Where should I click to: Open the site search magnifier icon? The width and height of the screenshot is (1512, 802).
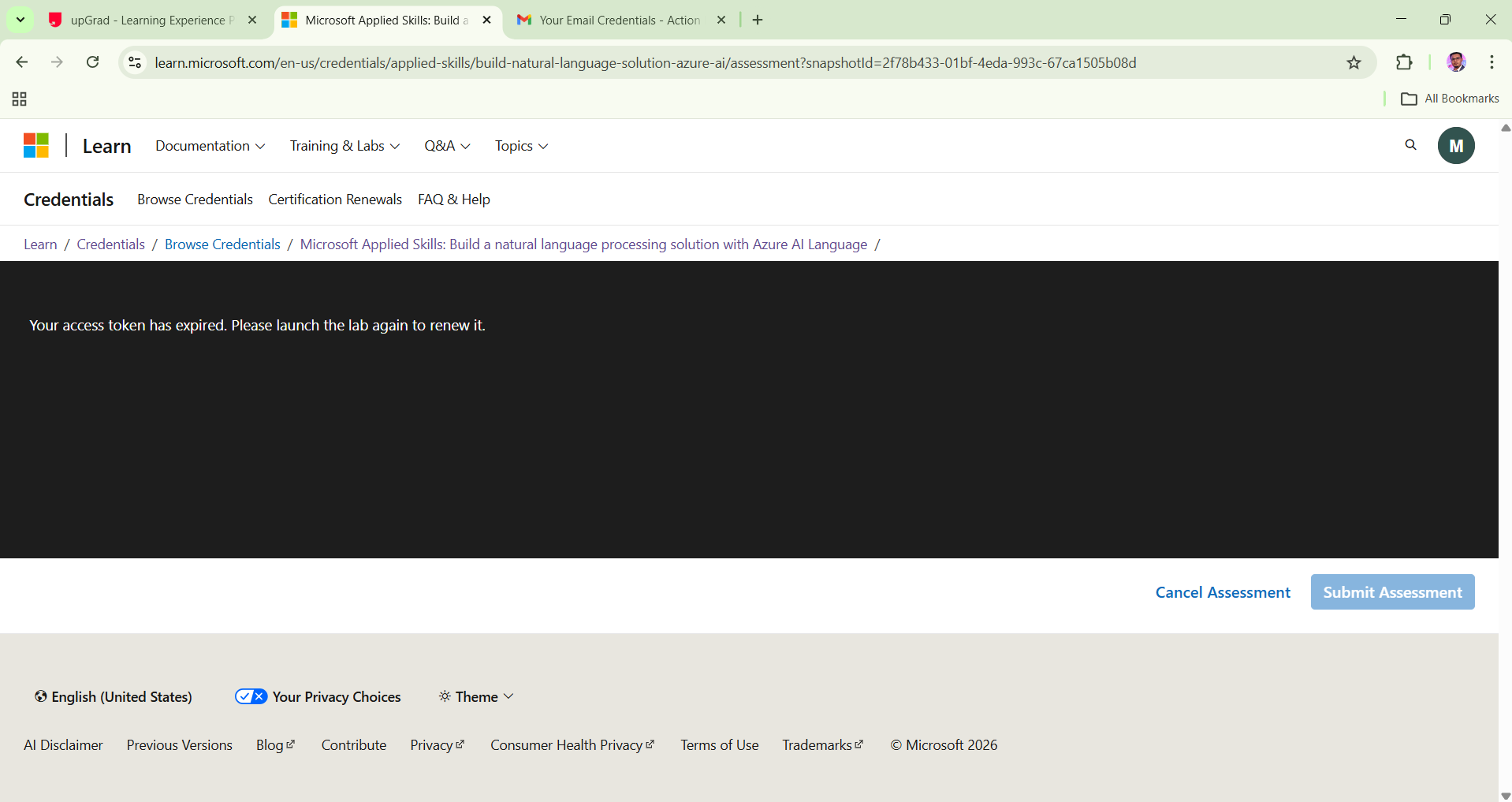(x=1411, y=145)
